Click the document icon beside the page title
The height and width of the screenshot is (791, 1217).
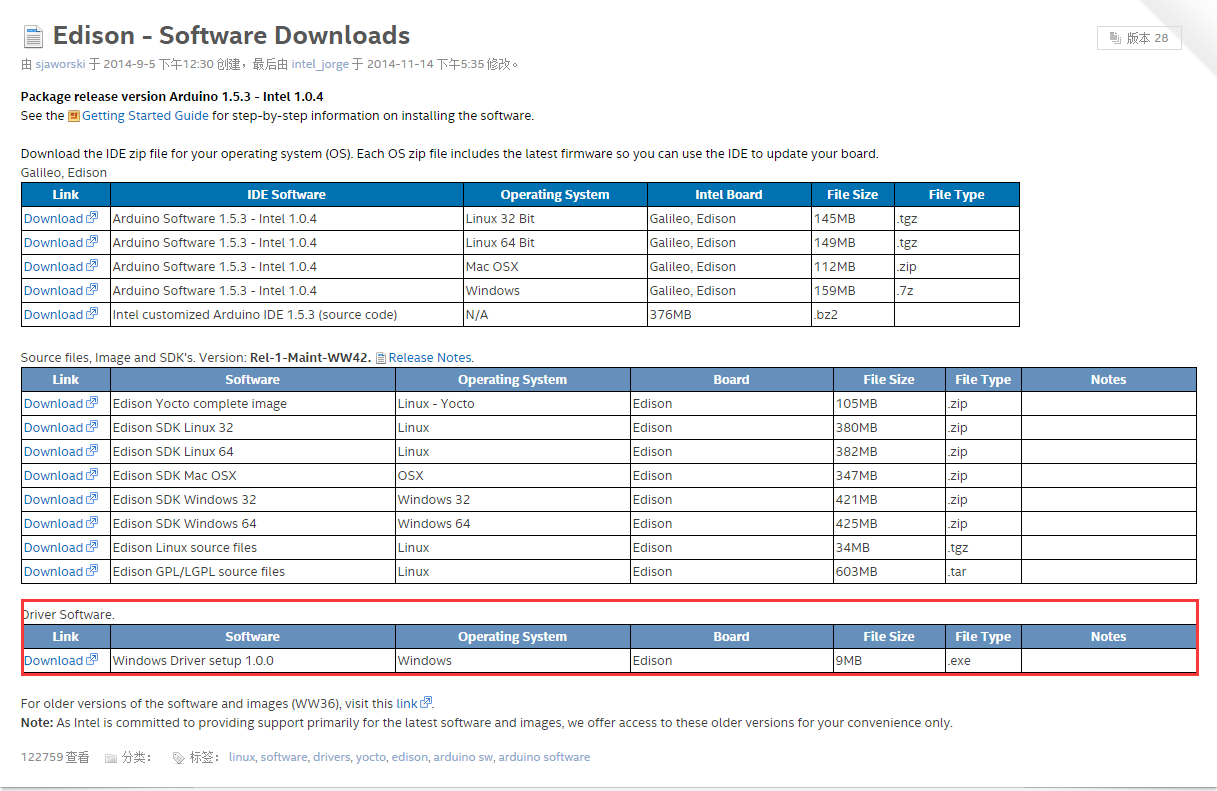click(x=34, y=37)
